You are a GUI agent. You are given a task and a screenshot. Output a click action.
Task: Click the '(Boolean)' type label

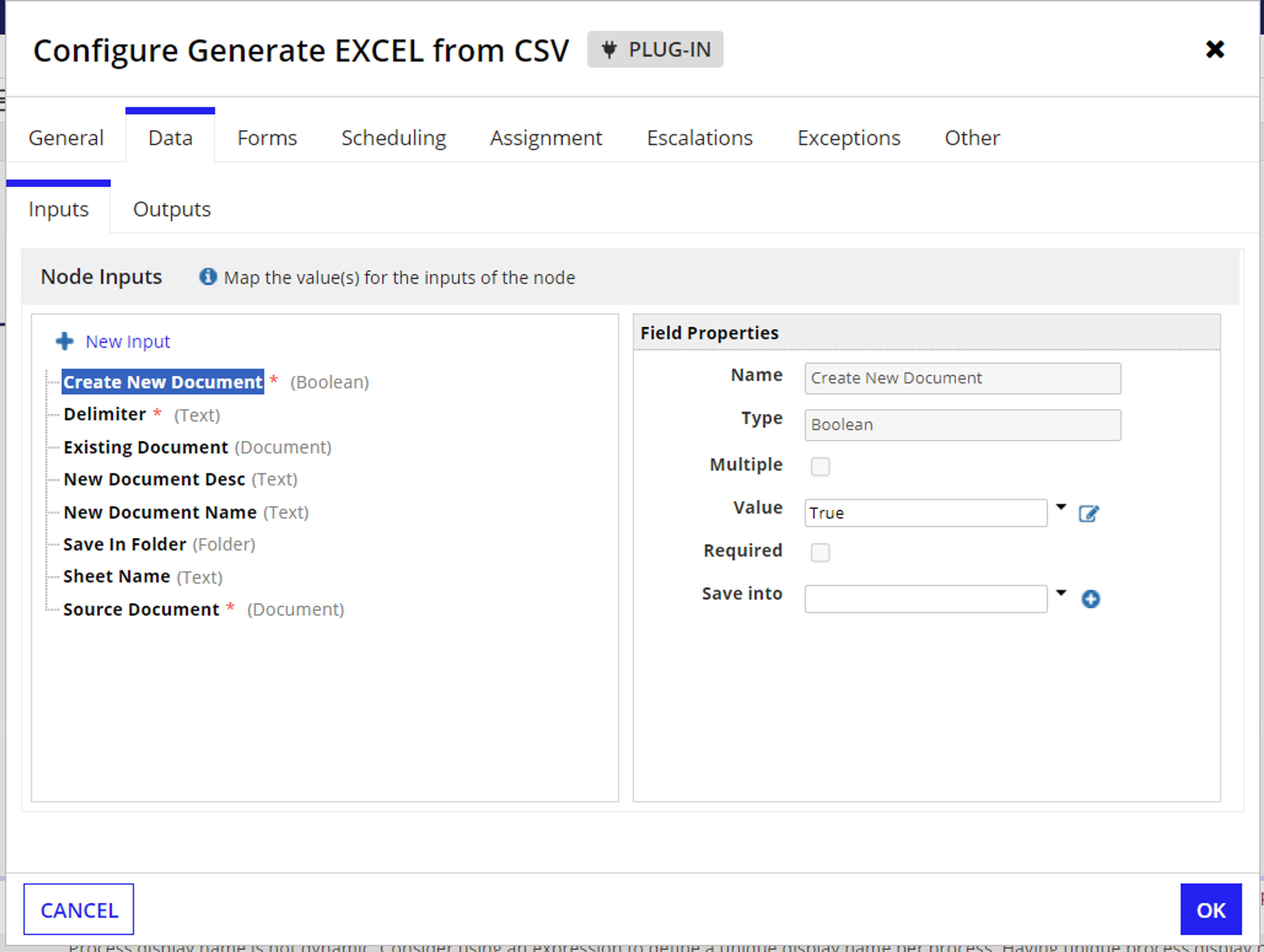(x=330, y=382)
